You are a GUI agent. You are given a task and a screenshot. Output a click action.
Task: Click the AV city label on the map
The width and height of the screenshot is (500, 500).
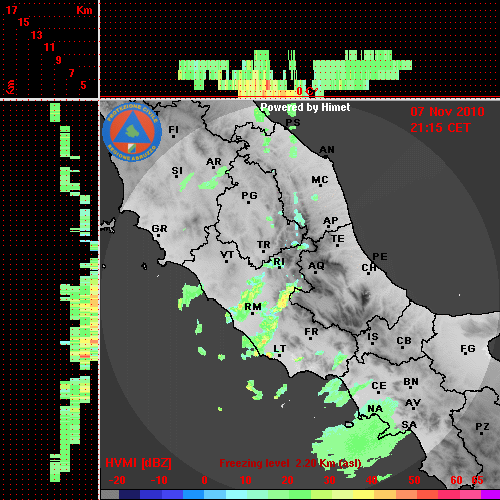[x=413, y=403]
